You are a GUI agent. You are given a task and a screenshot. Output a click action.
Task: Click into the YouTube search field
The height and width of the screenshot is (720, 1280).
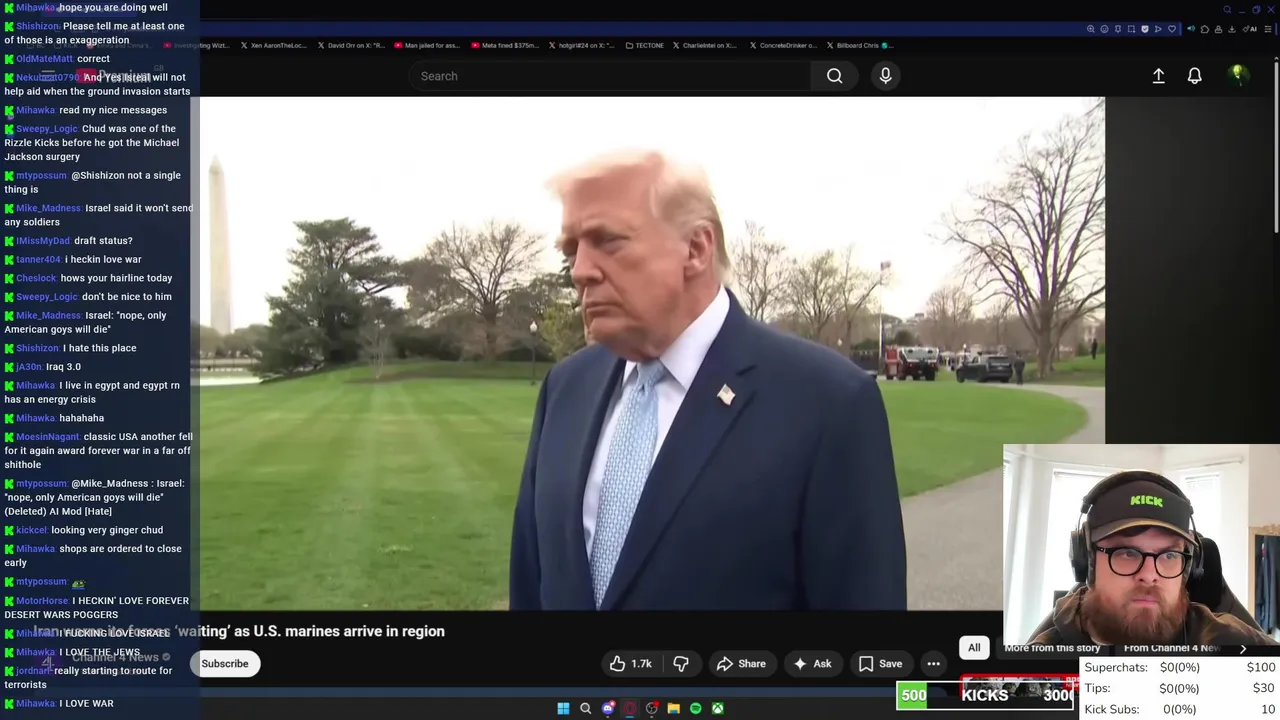click(x=610, y=76)
